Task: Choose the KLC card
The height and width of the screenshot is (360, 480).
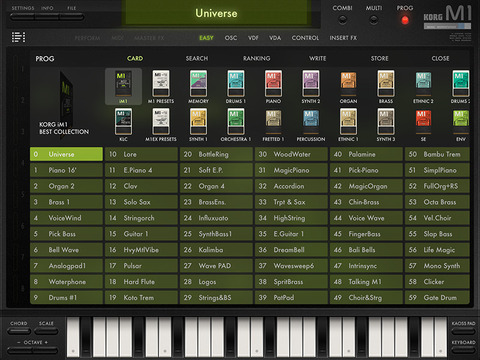Action: tap(123, 125)
